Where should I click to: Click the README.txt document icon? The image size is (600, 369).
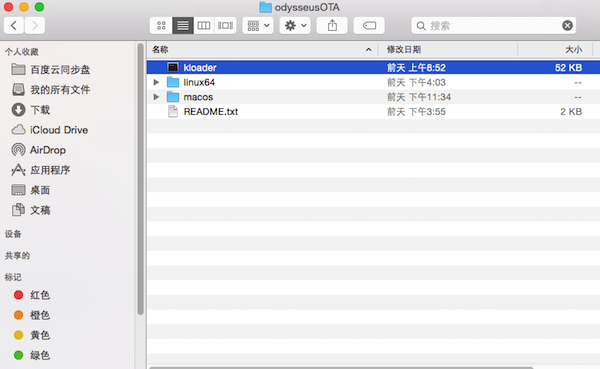pyautogui.click(x=173, y=111)
